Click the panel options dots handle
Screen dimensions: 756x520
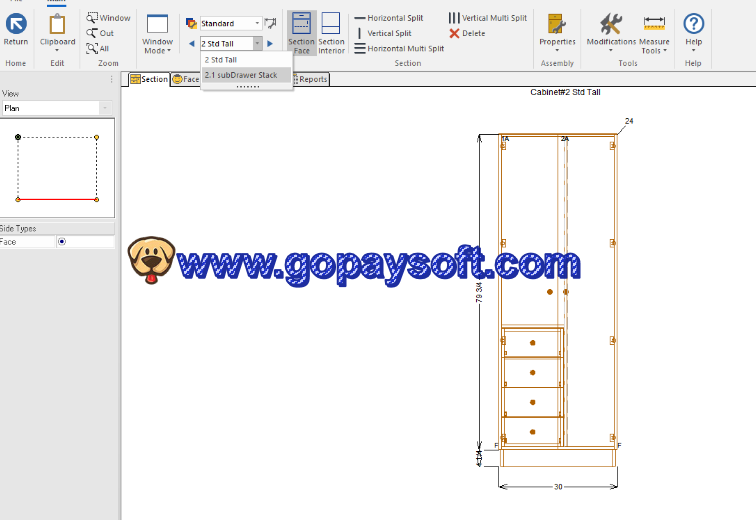tap(111, 79)
